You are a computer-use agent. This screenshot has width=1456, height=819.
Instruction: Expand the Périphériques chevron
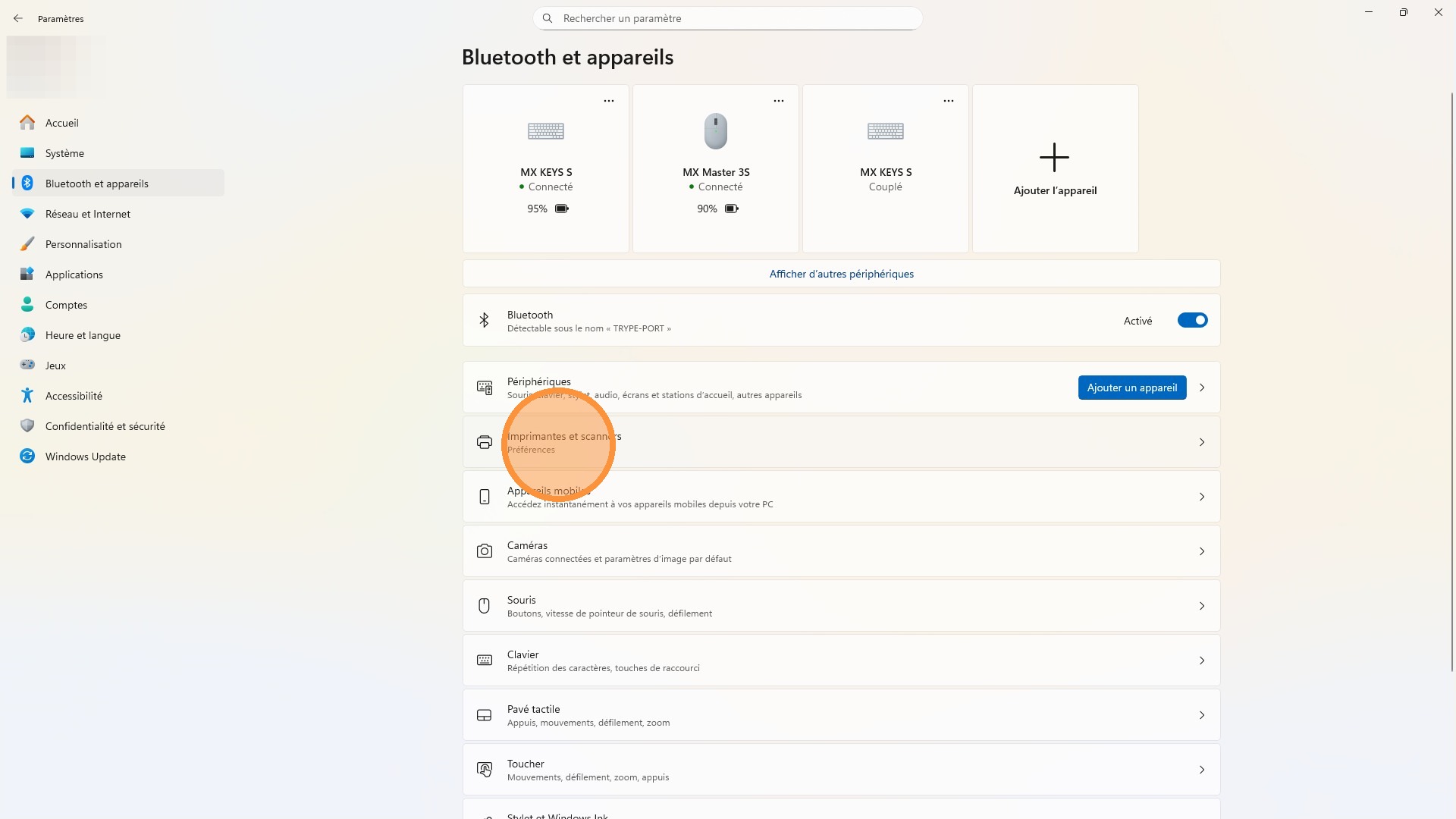(1202, 388)
